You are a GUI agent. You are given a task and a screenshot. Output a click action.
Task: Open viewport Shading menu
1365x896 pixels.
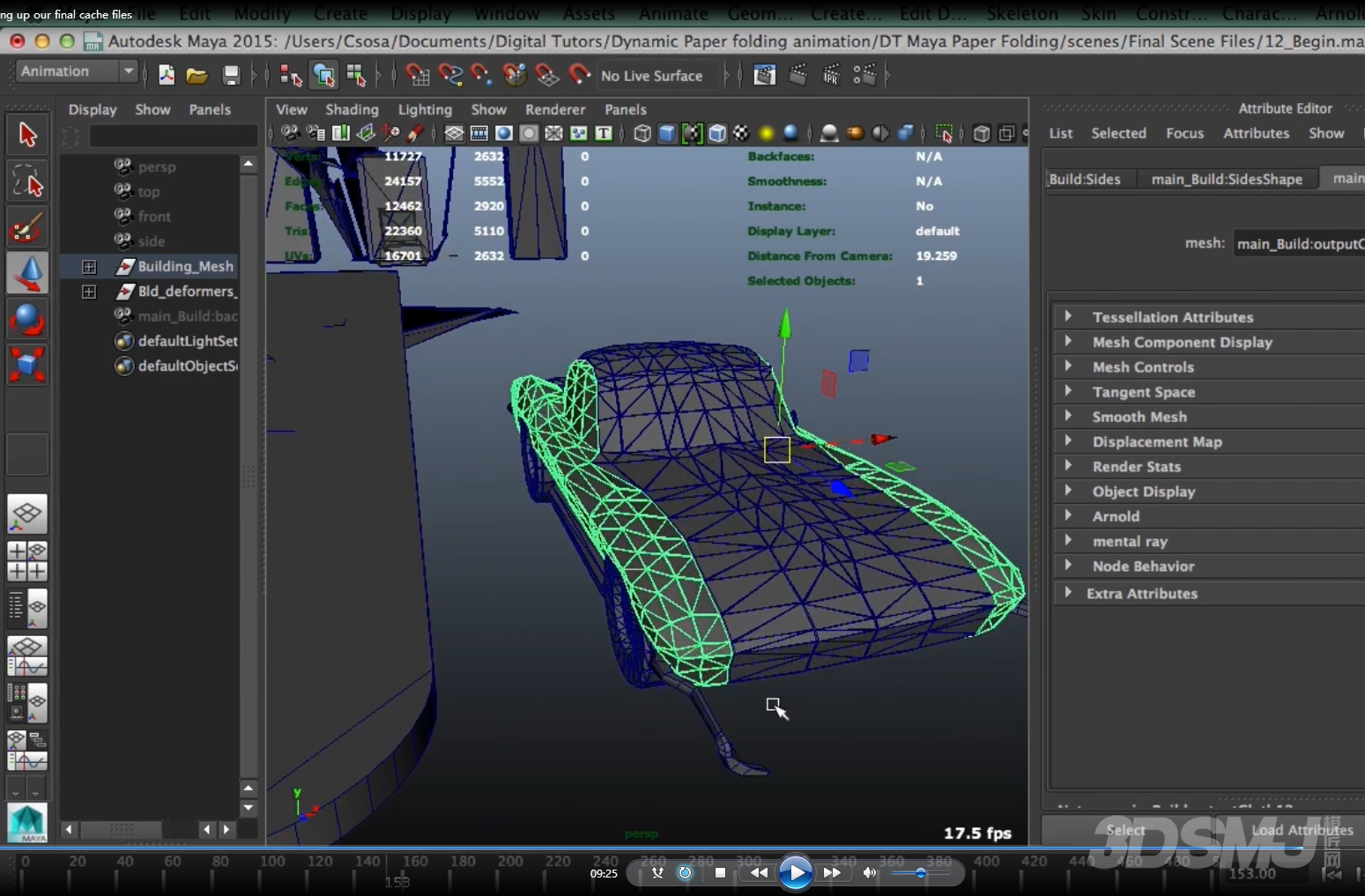coord(352,109)
